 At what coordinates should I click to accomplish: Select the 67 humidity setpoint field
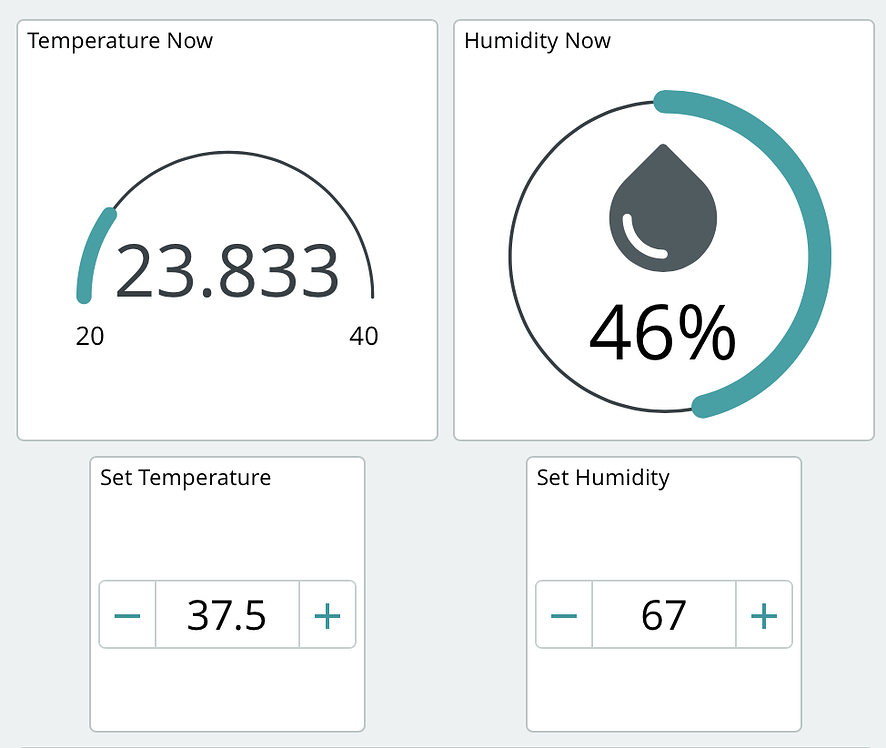coord(664,615)
